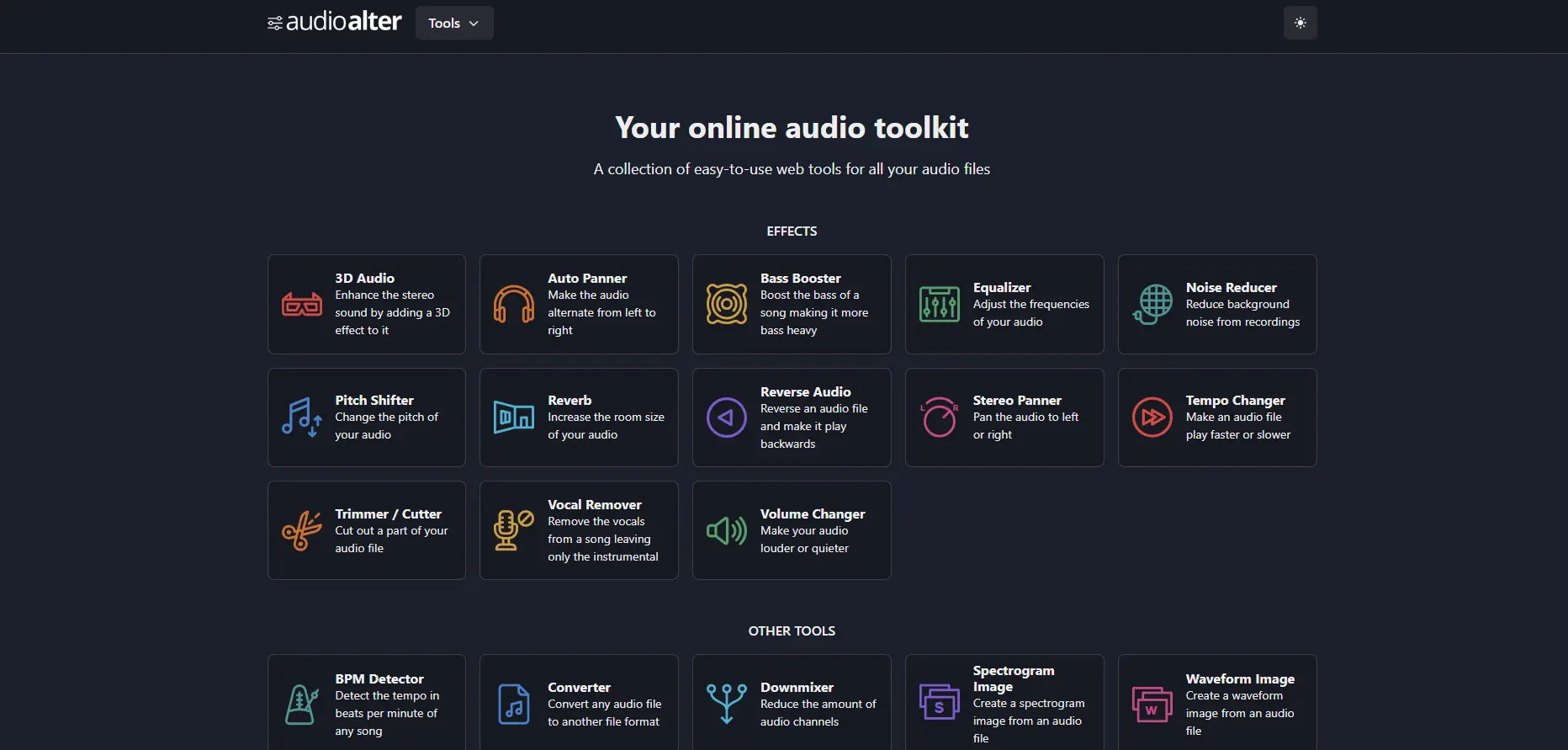Click the metronome icon for BPM Detector
Viewport: 1568px width, 750px height.
(x=301, y=705)
